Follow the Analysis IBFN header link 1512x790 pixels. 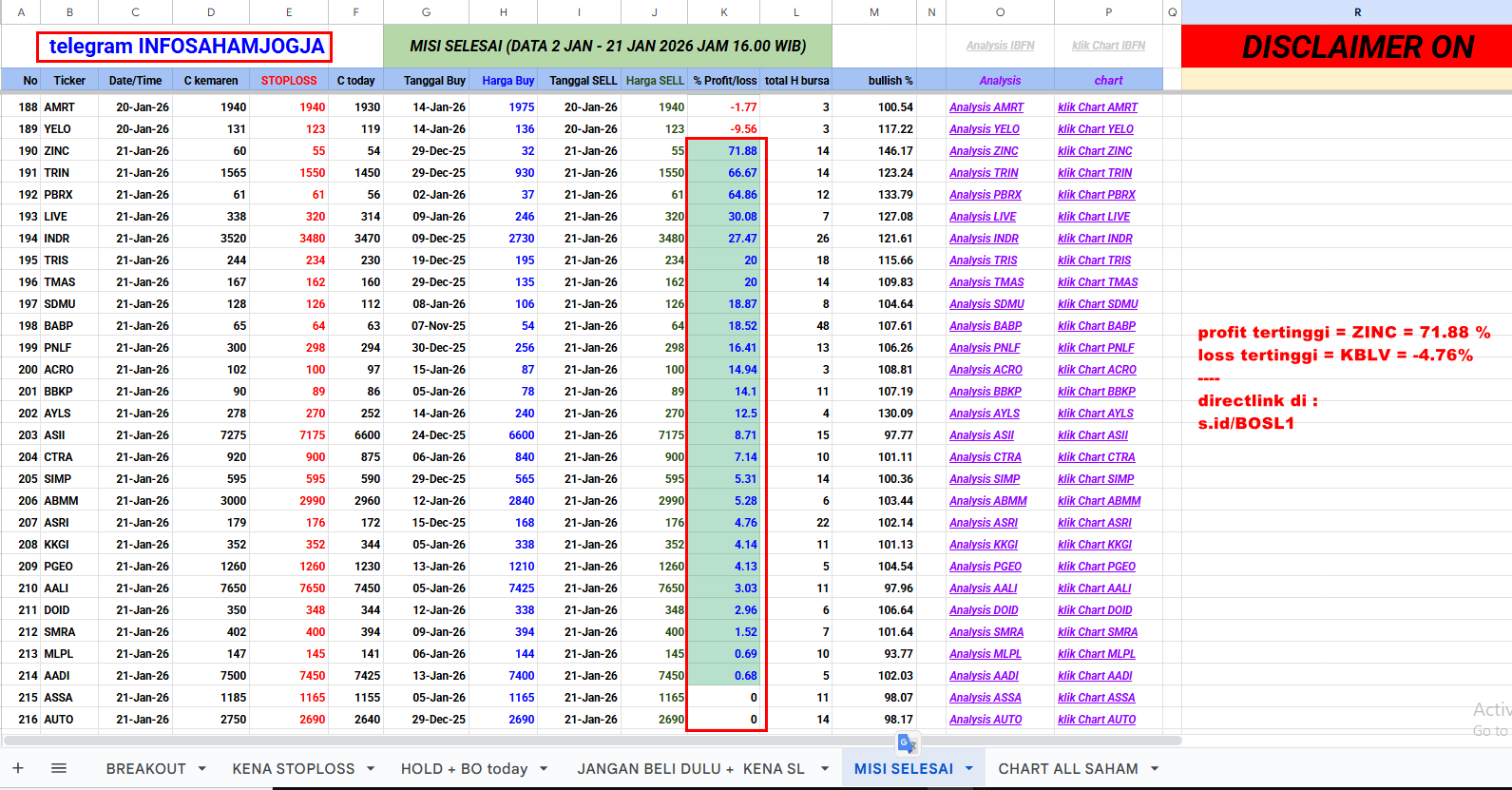(x=1000, y=46)
